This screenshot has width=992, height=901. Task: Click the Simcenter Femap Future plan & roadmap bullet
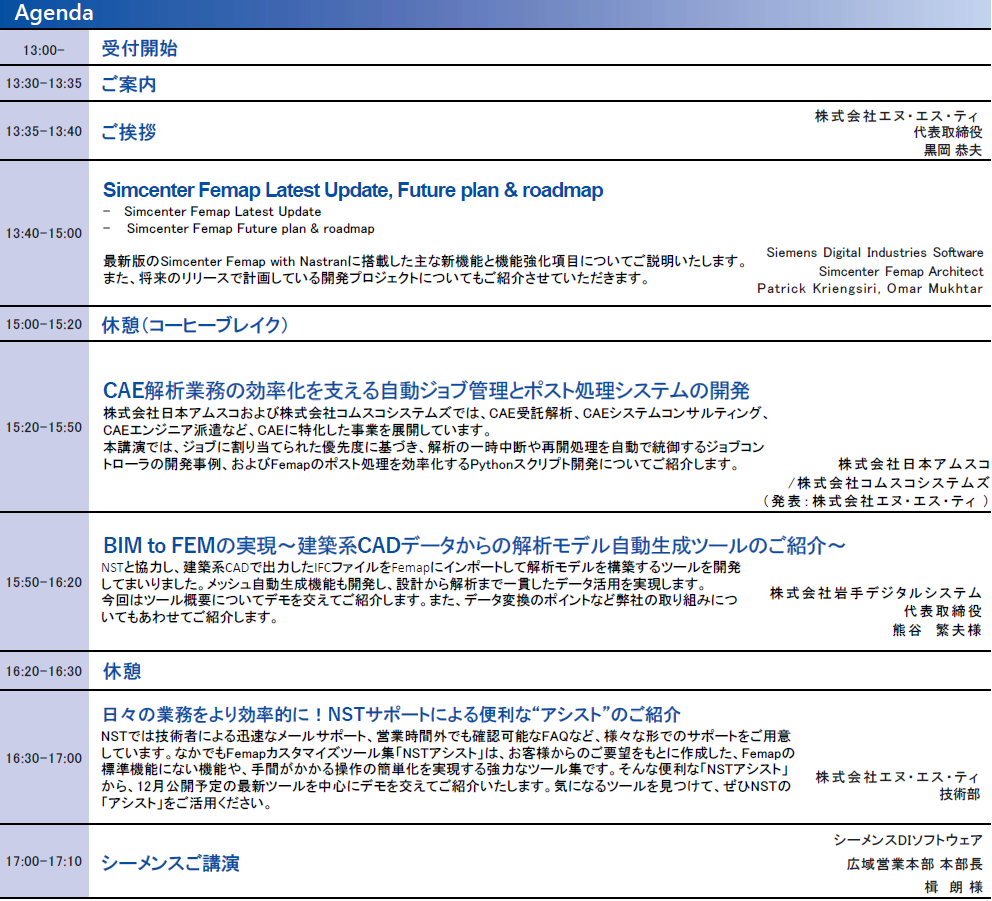[250, 229]
